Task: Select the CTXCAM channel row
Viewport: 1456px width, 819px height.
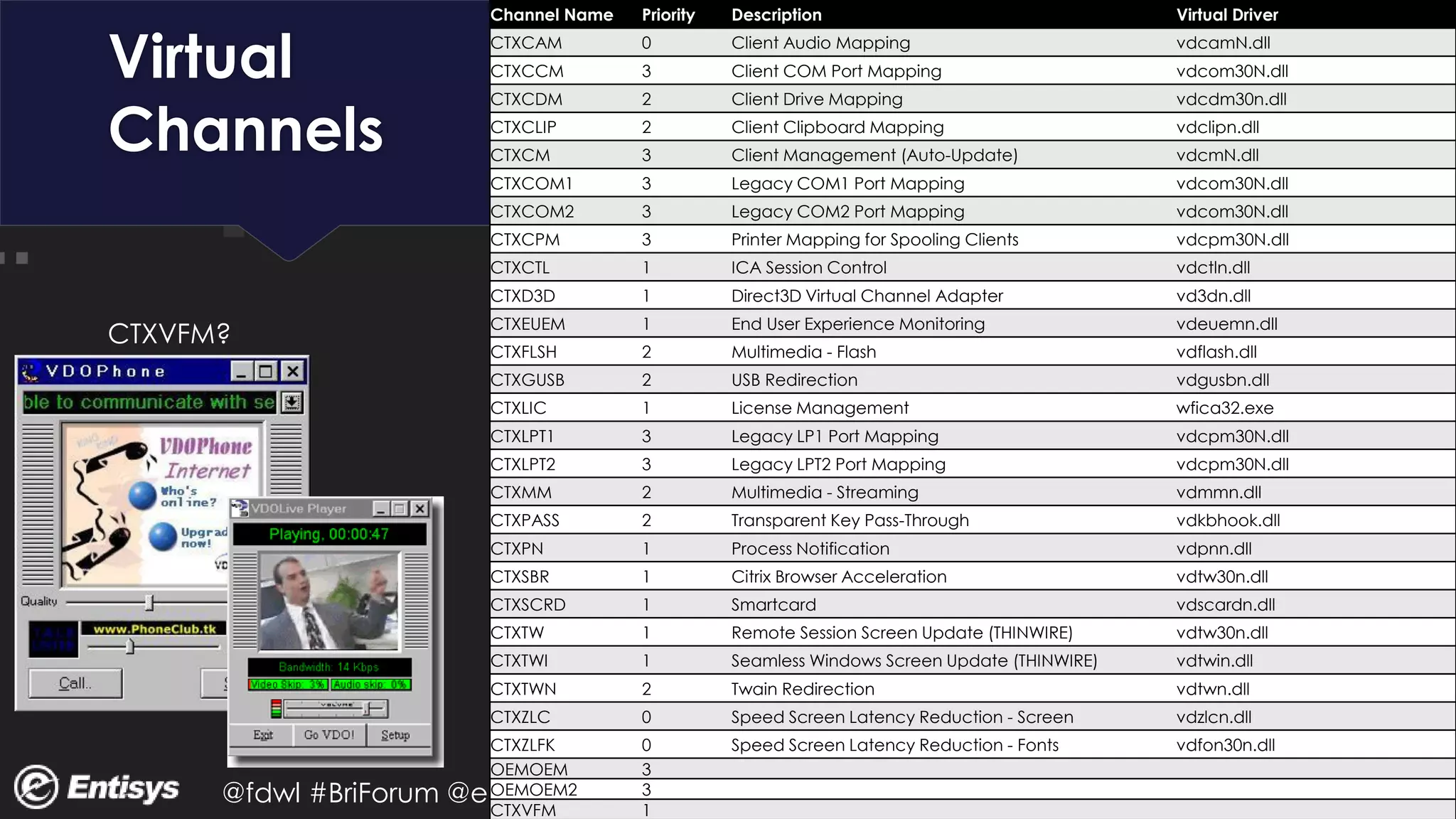Action: point(973,43)
